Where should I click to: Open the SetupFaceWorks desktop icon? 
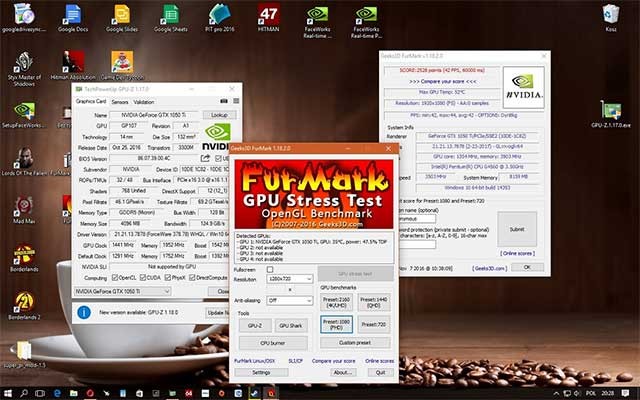click(24, 115)
